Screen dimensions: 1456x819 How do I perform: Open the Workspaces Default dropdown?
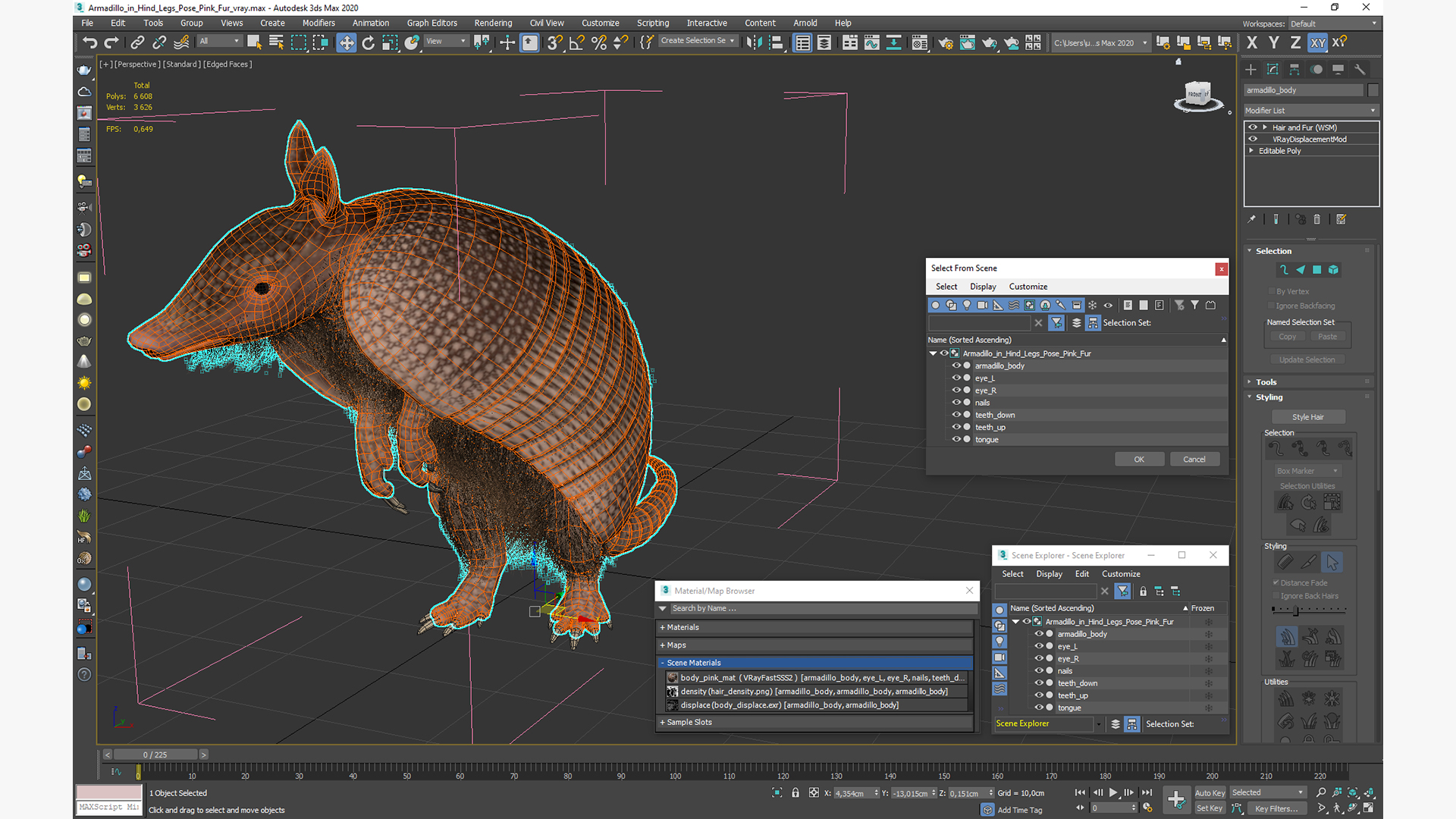coord(1333,24)
